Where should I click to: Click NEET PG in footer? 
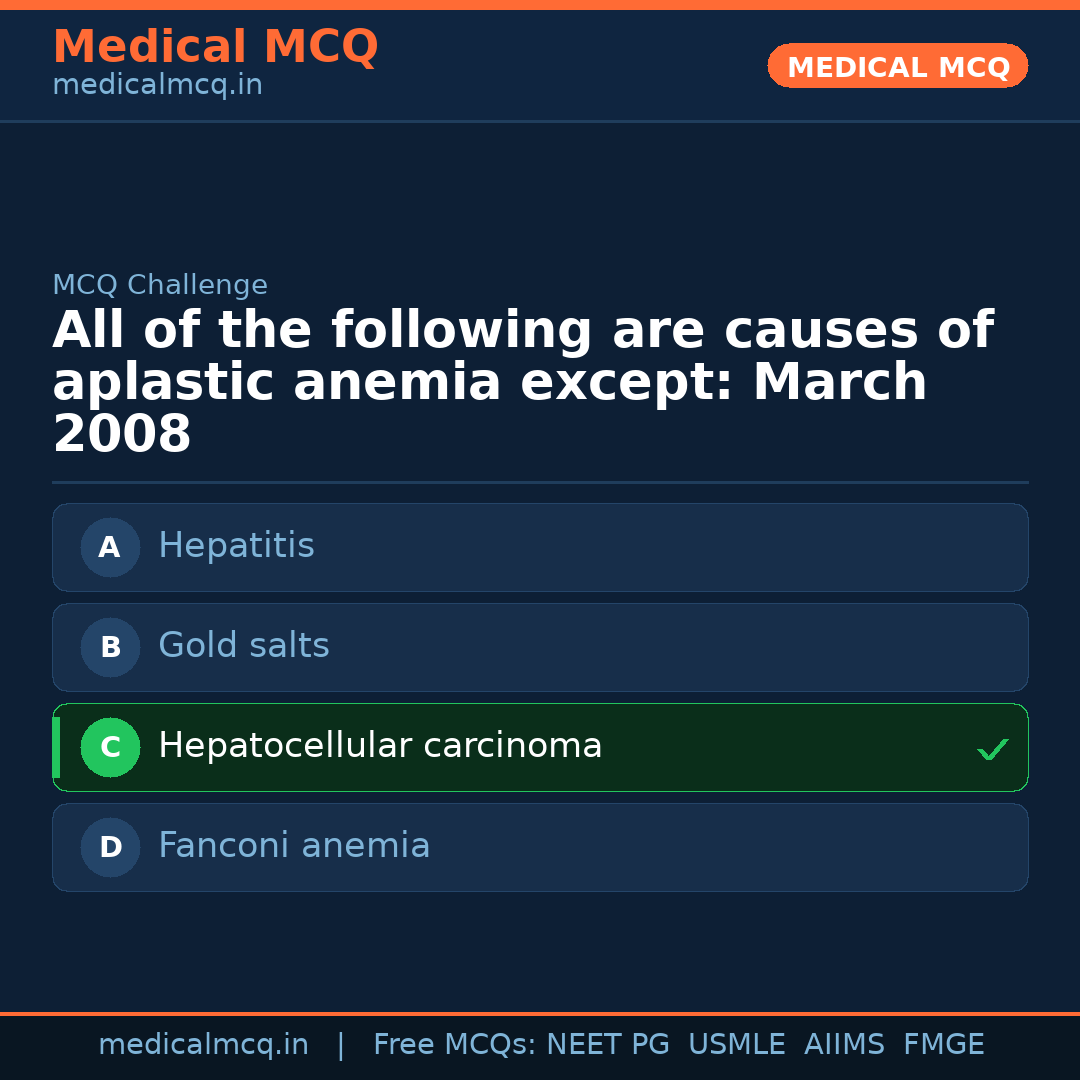tap(608, 1045)
